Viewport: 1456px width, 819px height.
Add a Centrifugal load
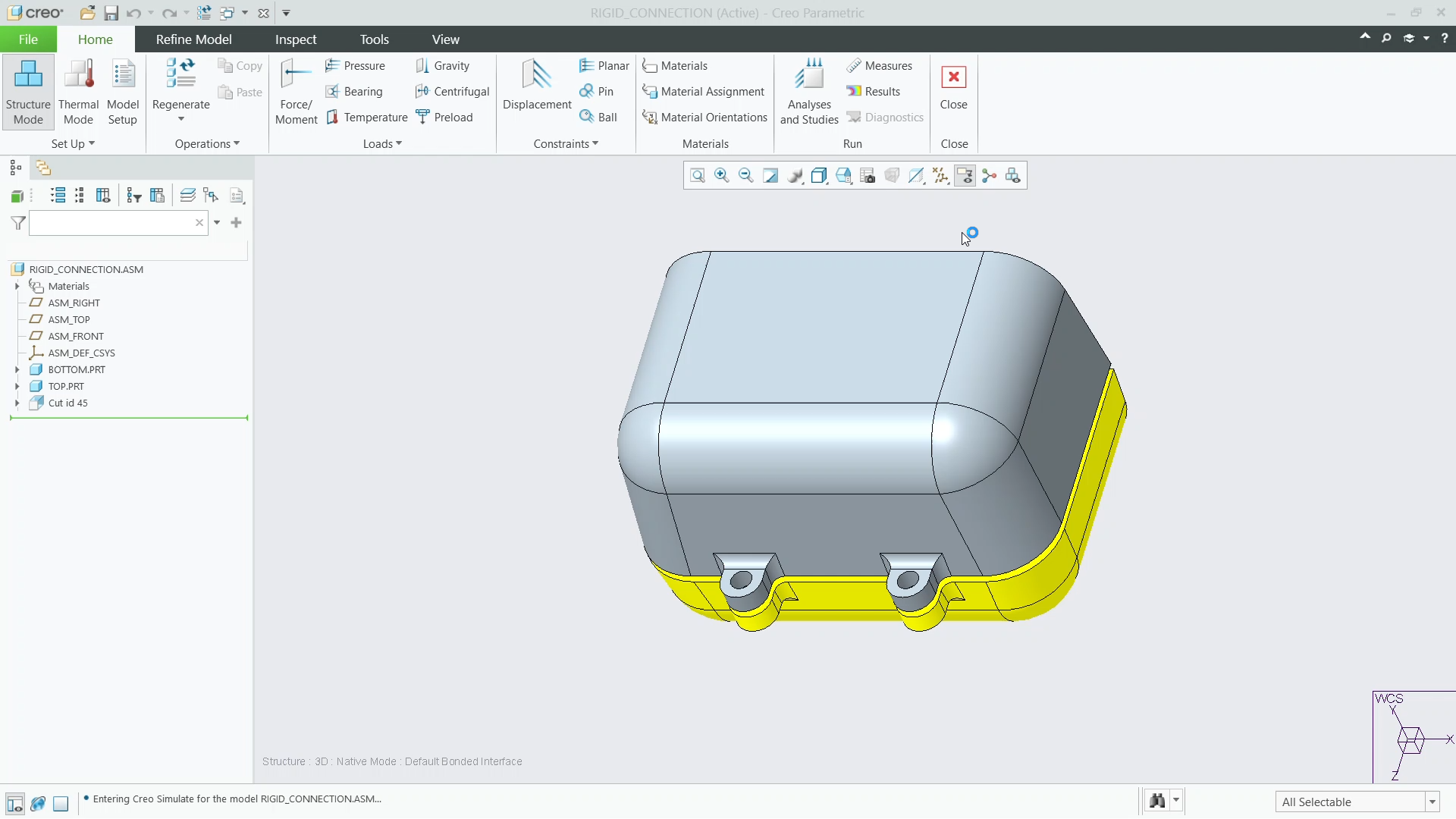coord(452,92)
